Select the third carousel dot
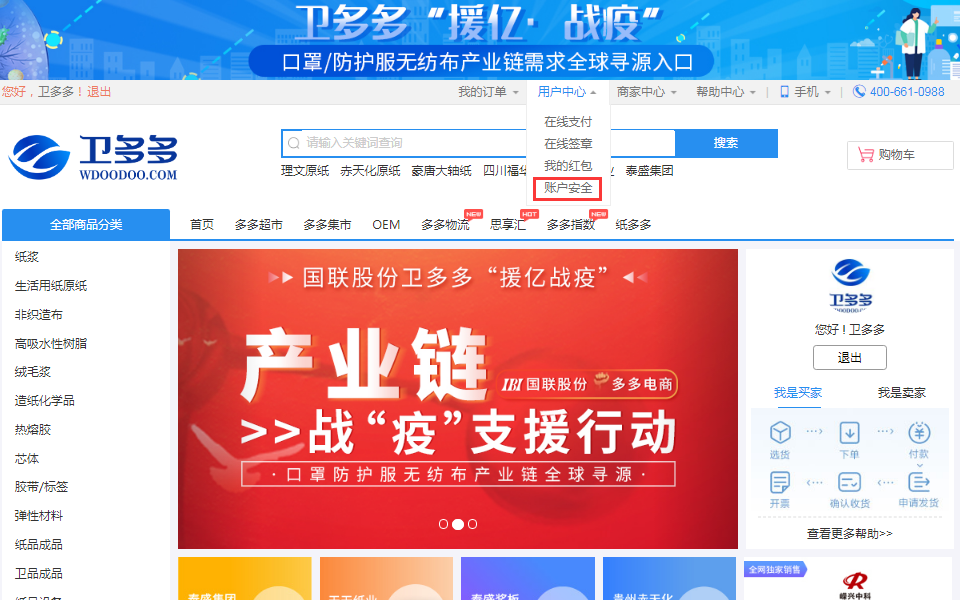 click(x=472, y=524)
